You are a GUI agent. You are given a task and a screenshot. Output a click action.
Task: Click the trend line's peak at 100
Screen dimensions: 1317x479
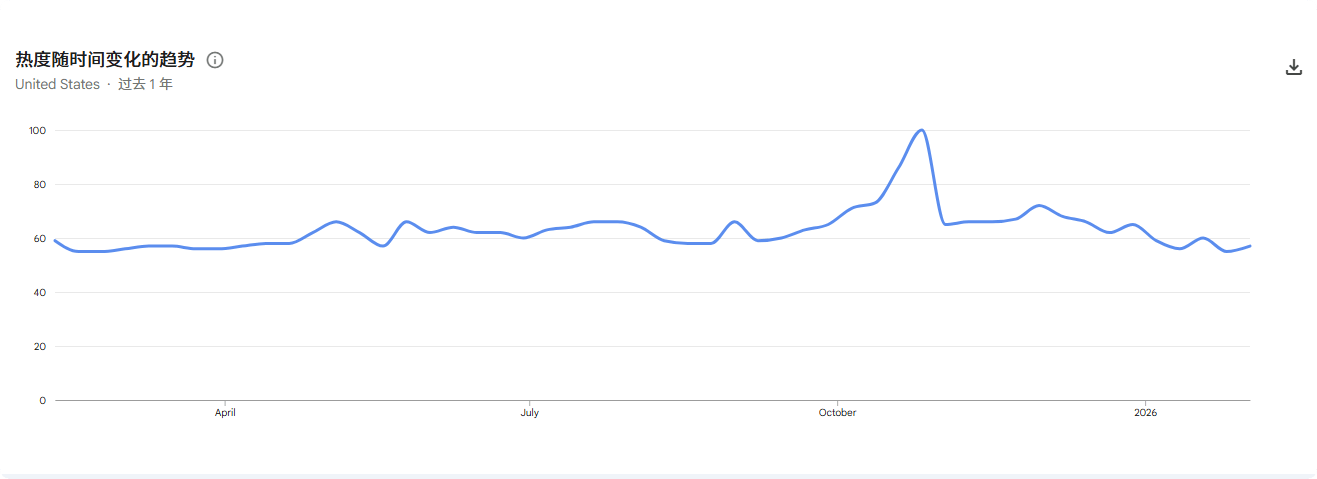click(x=921, y=130)
